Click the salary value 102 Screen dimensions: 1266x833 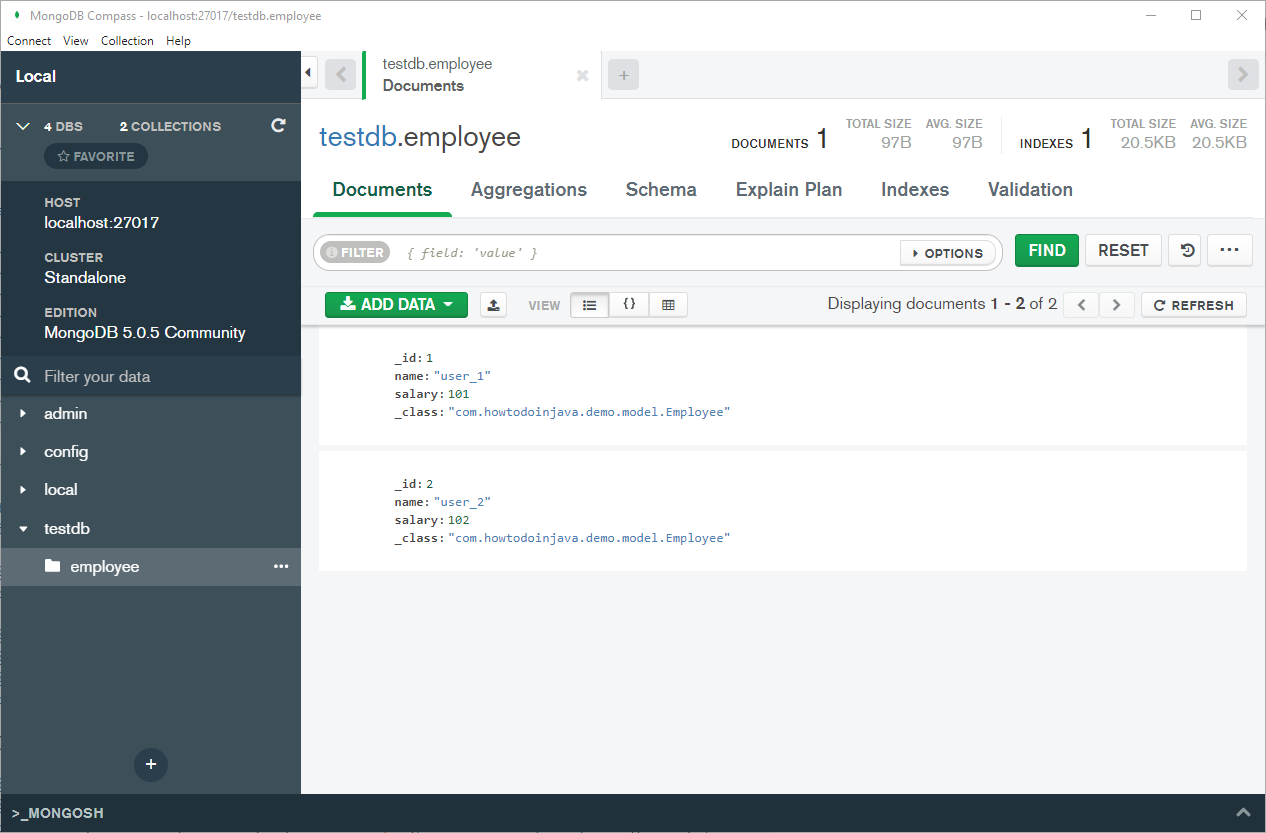point(458,520)
